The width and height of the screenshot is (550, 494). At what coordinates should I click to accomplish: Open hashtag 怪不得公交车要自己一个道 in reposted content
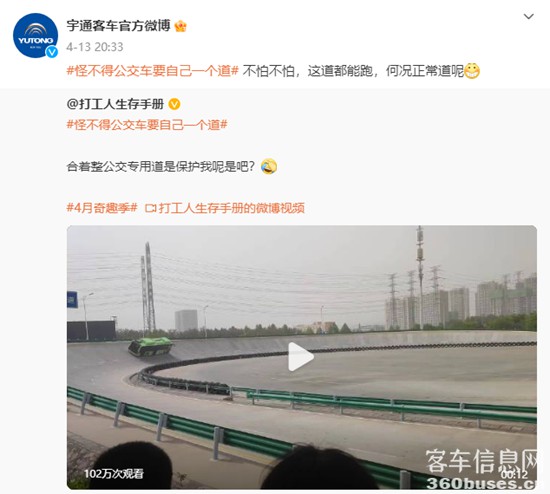tap(147, 125)
